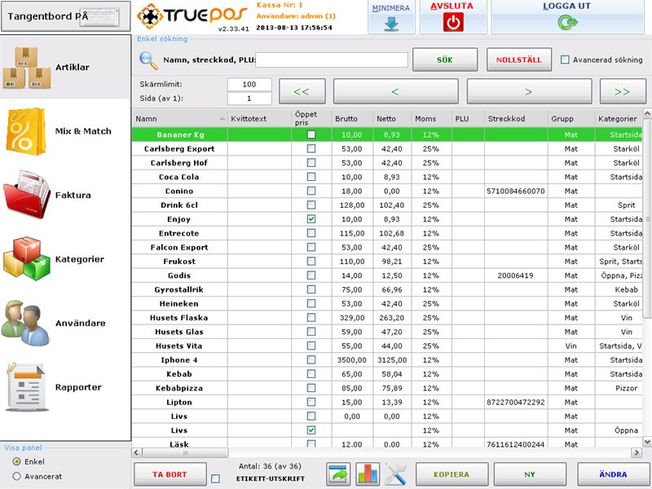This screenshot has height=489, width=652.
Task: Go to next page with > button
Action: point(529,91)
